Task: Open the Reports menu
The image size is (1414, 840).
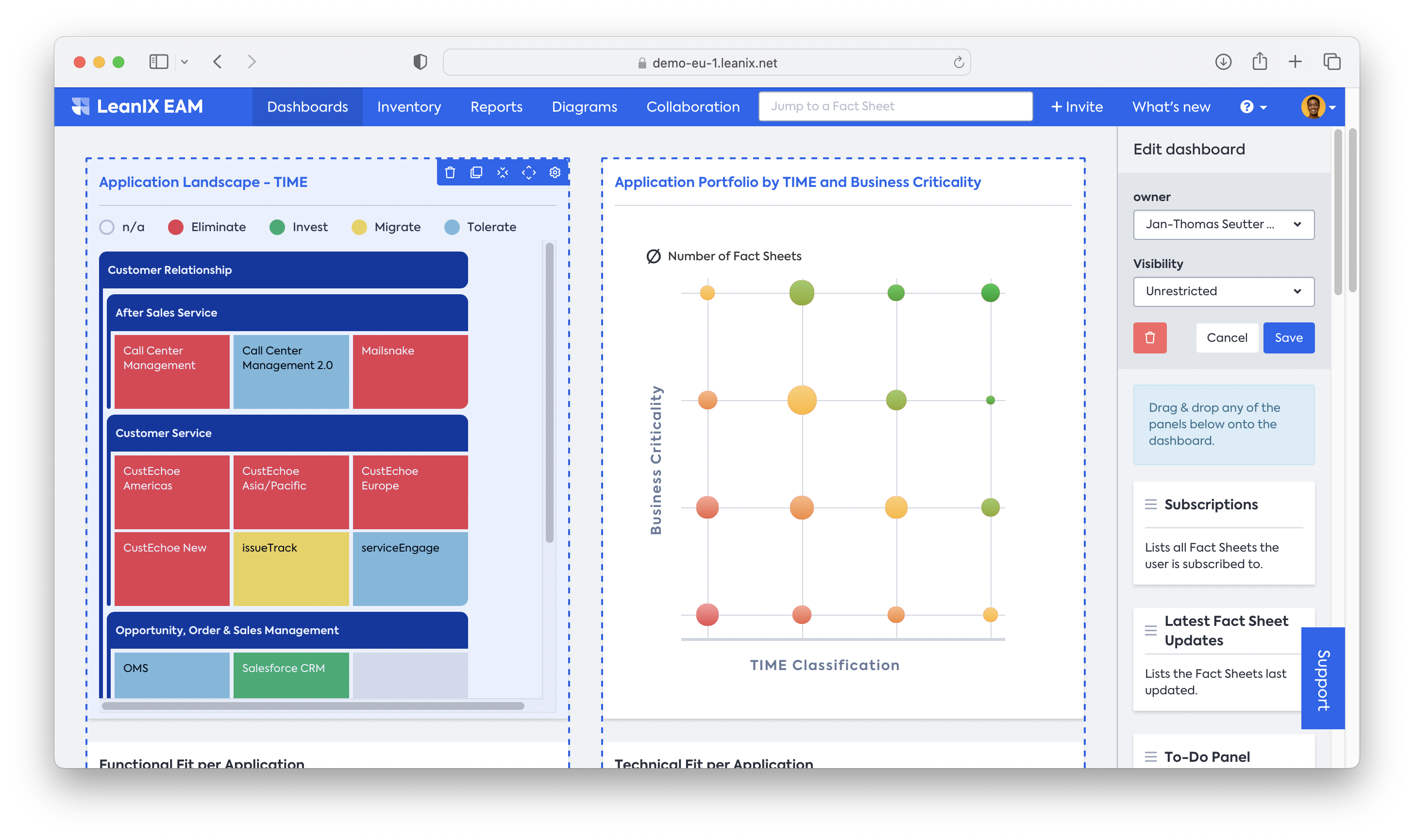Action: click(x=496, y=107)
